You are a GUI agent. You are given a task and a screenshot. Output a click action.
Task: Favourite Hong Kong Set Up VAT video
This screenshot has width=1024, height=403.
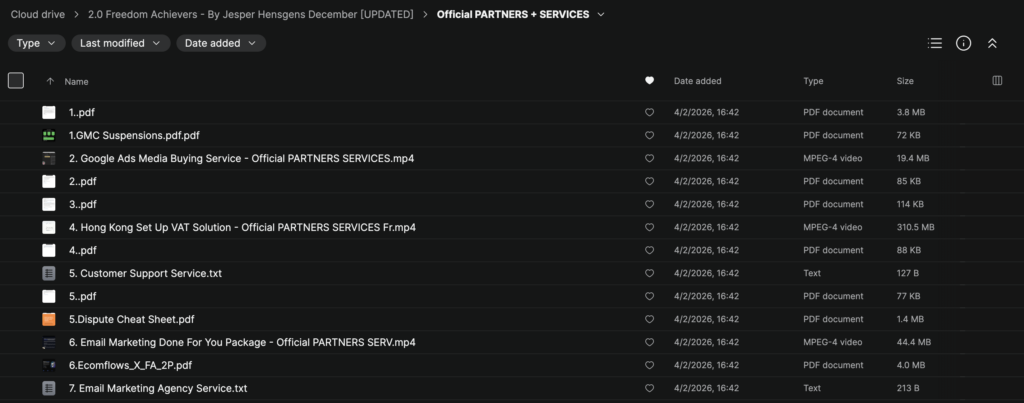(649, 227)
